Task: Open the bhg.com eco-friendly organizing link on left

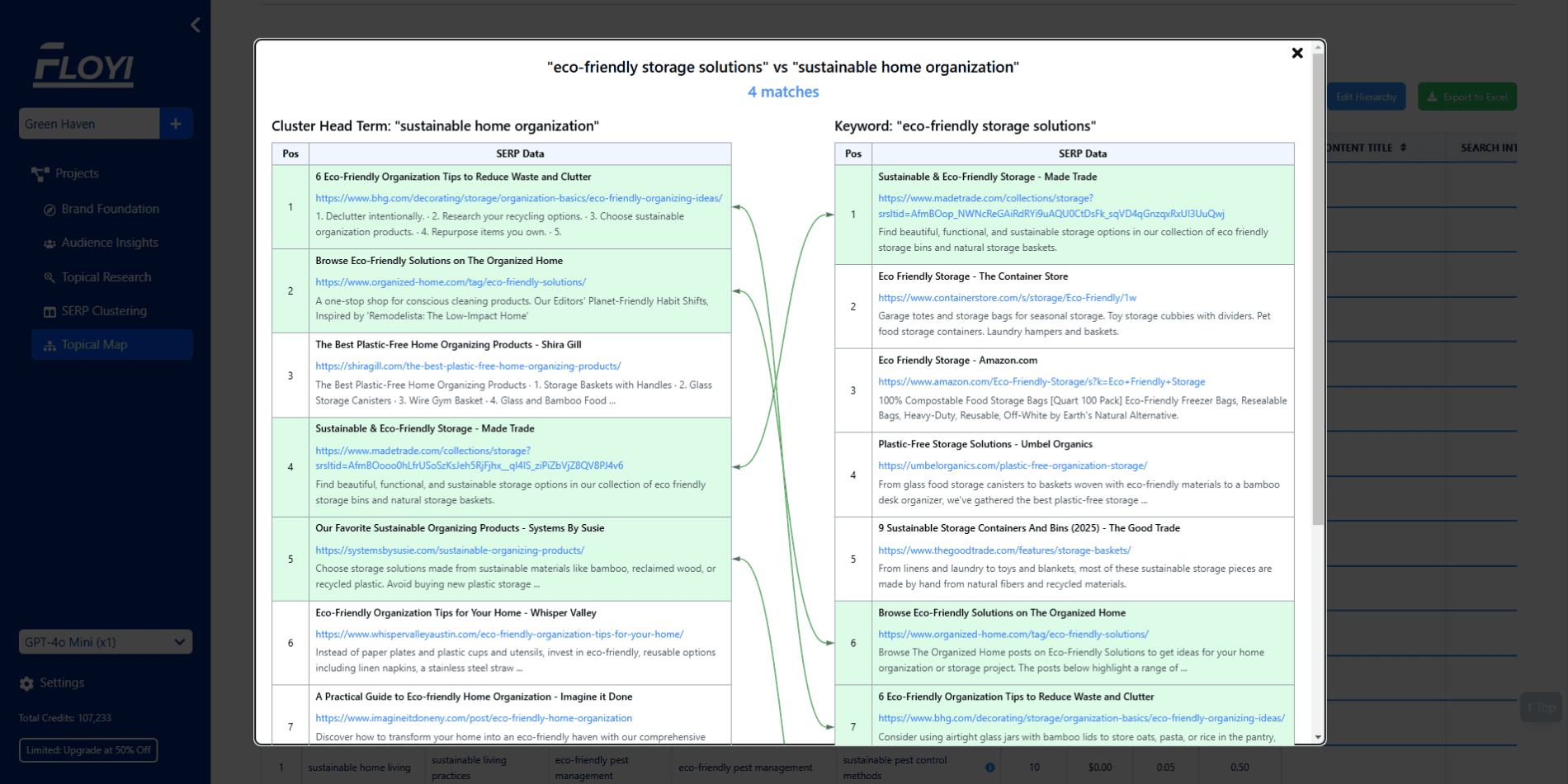Action: coord(518,198)
